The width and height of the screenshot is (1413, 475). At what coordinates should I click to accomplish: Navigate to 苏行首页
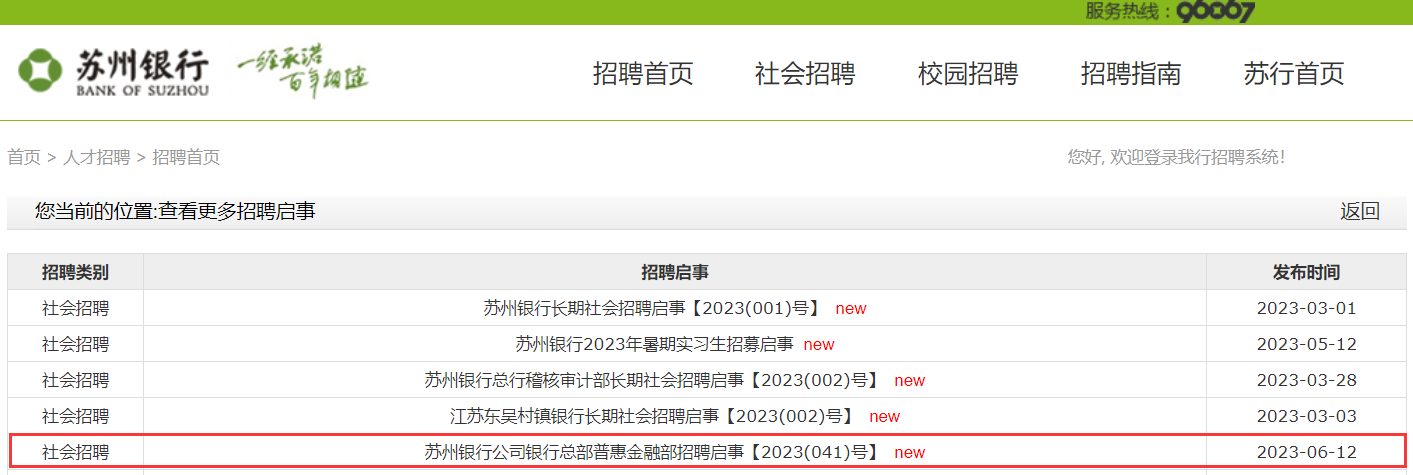coord(1294,73)
